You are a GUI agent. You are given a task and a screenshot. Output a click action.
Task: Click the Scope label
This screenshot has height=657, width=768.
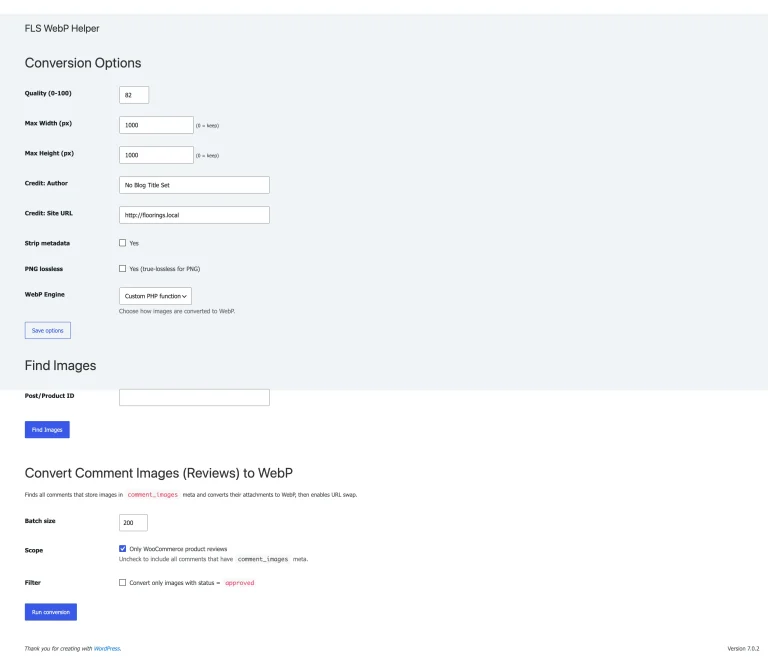coord(34,550)
